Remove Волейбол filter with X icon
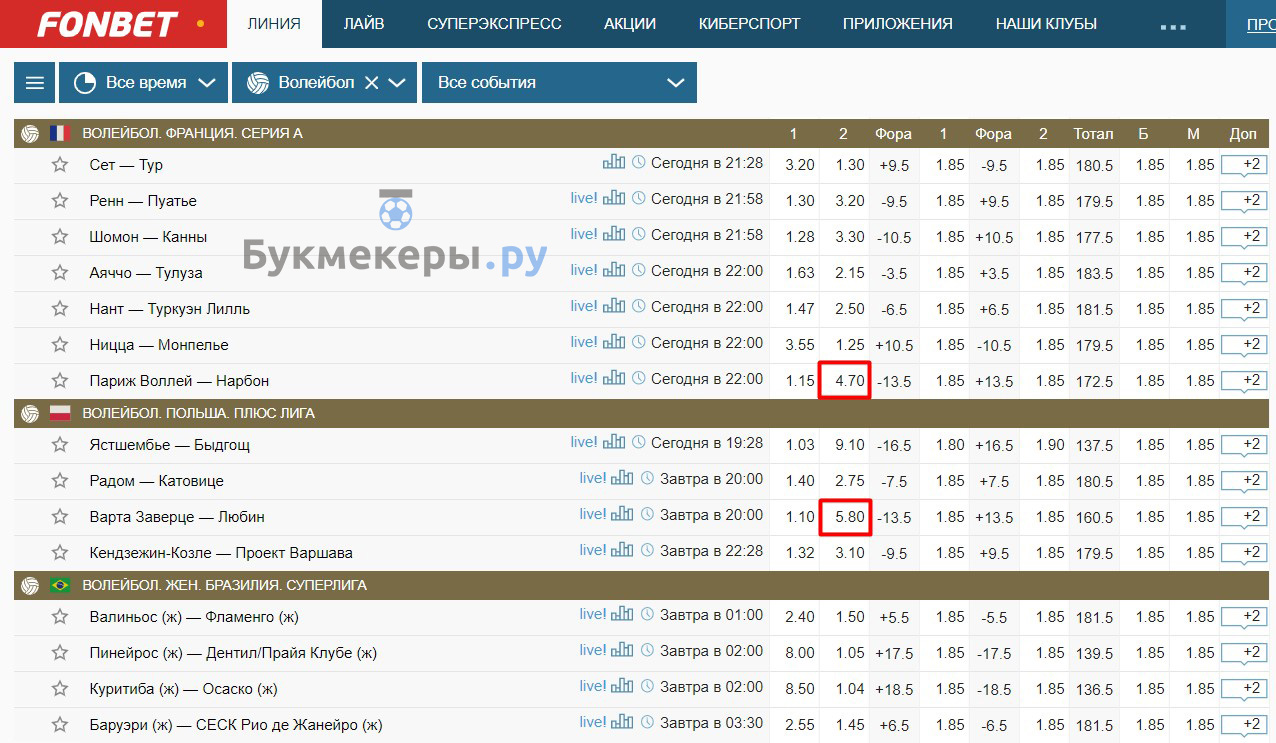1276x743 pixels. coord(371,83)
